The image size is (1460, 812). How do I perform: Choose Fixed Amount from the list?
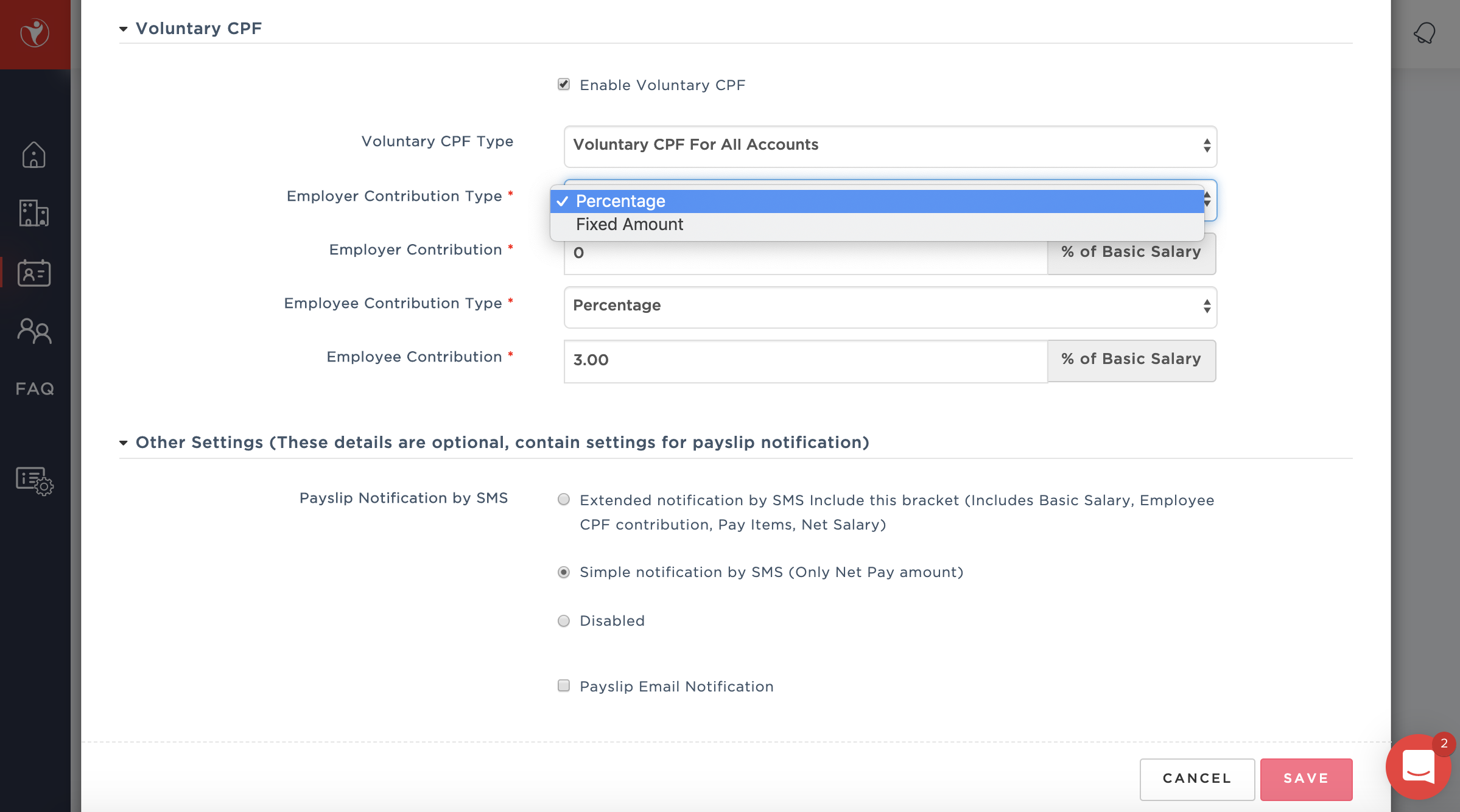630,225
